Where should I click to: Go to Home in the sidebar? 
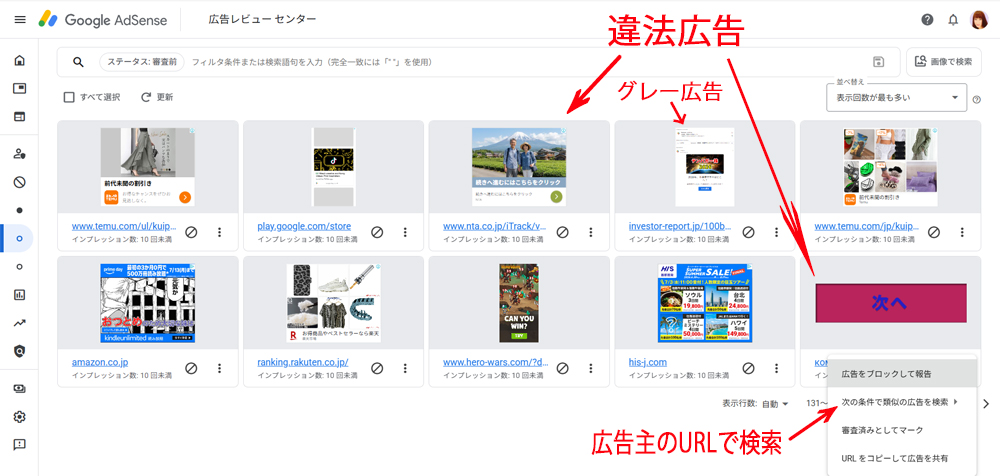pyautogui.click(x=20, y=61)
